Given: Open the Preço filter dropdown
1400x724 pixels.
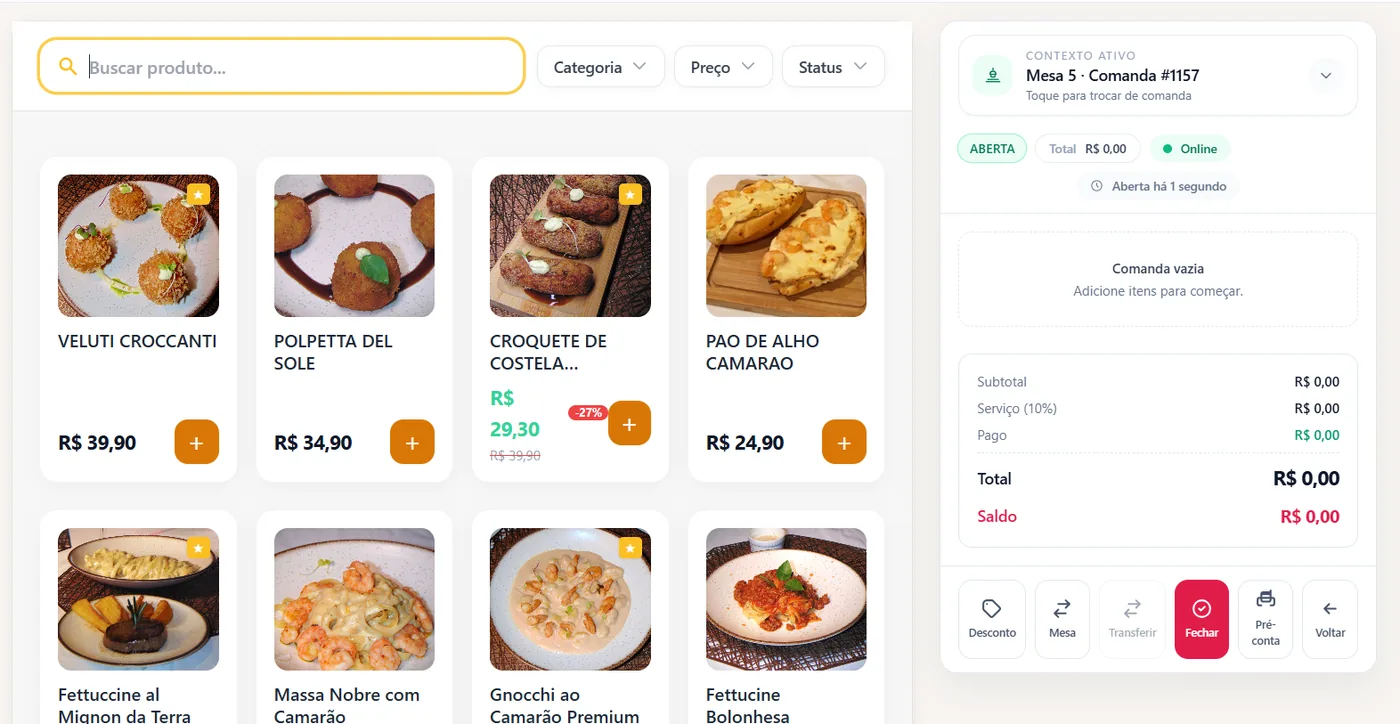Looking at the screenshot, I should (x=722, y=66).
